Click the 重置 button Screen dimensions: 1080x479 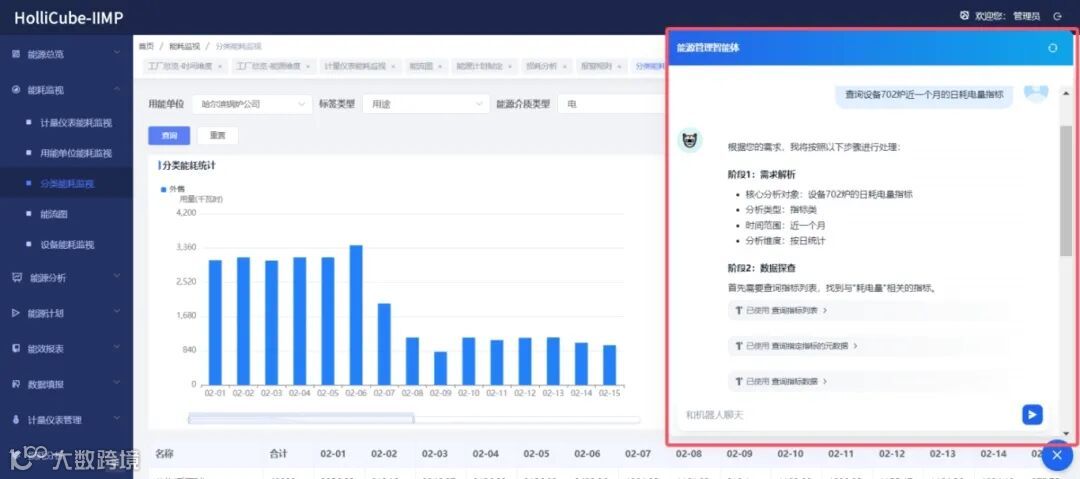218,136
